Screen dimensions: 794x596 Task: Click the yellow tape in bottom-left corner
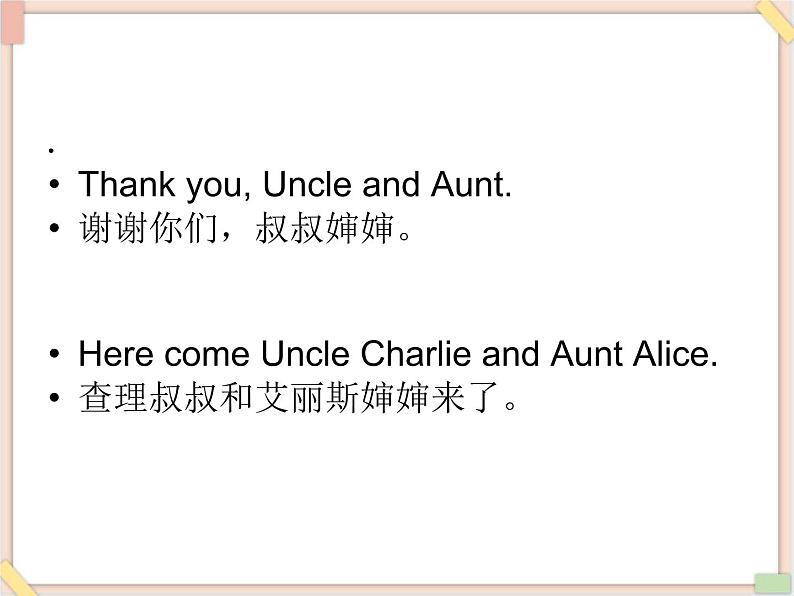coord(18,582)
